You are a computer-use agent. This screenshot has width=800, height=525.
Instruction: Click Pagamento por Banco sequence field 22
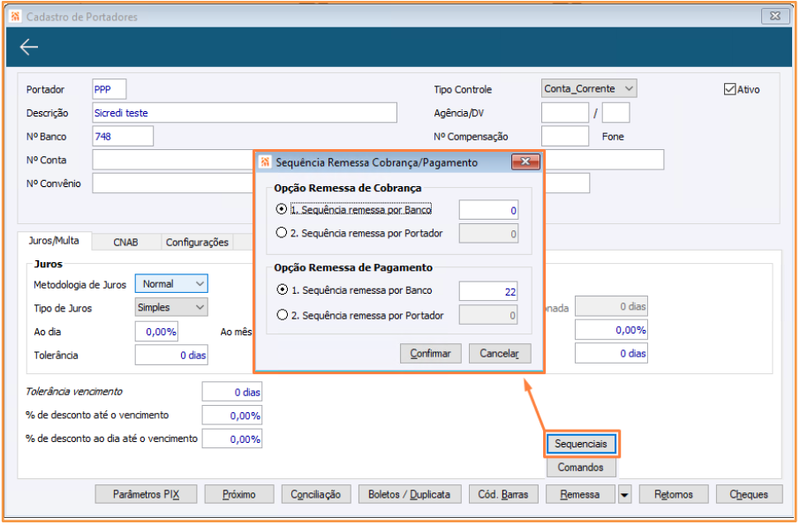[488, 291]
